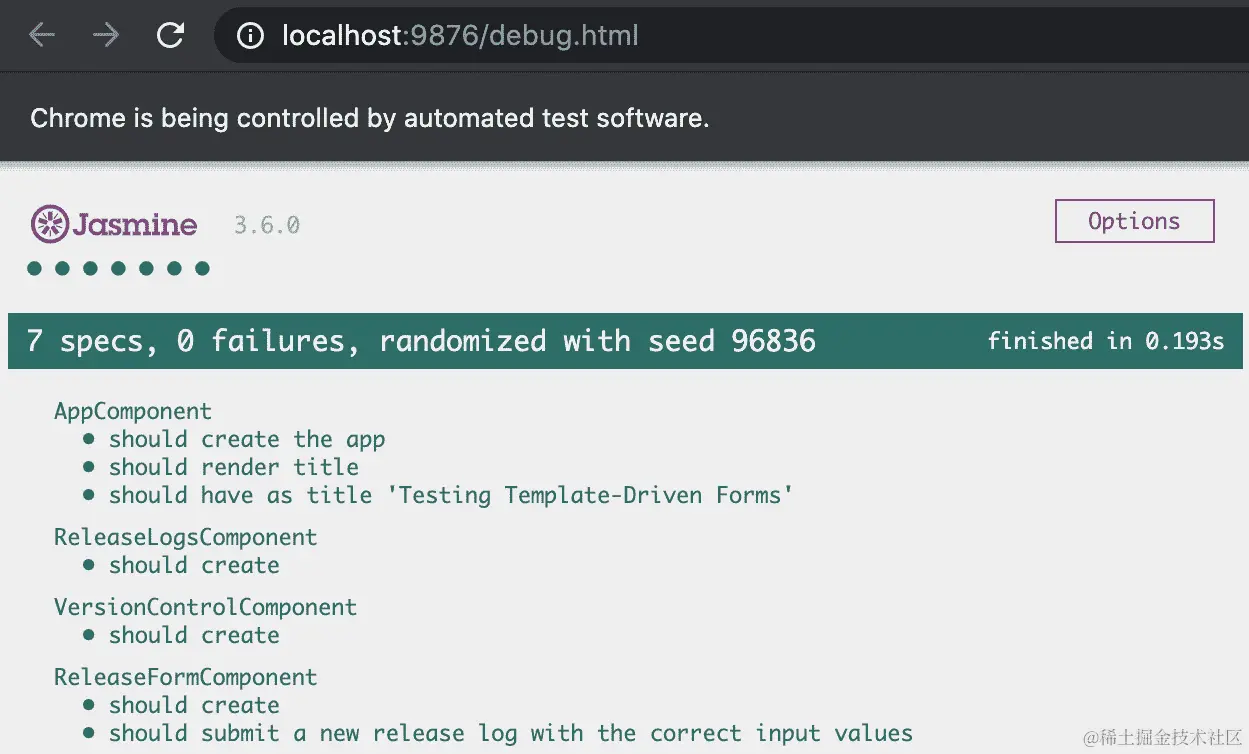
Task: Open the AppComponent suite
Action: pos(133,412)
